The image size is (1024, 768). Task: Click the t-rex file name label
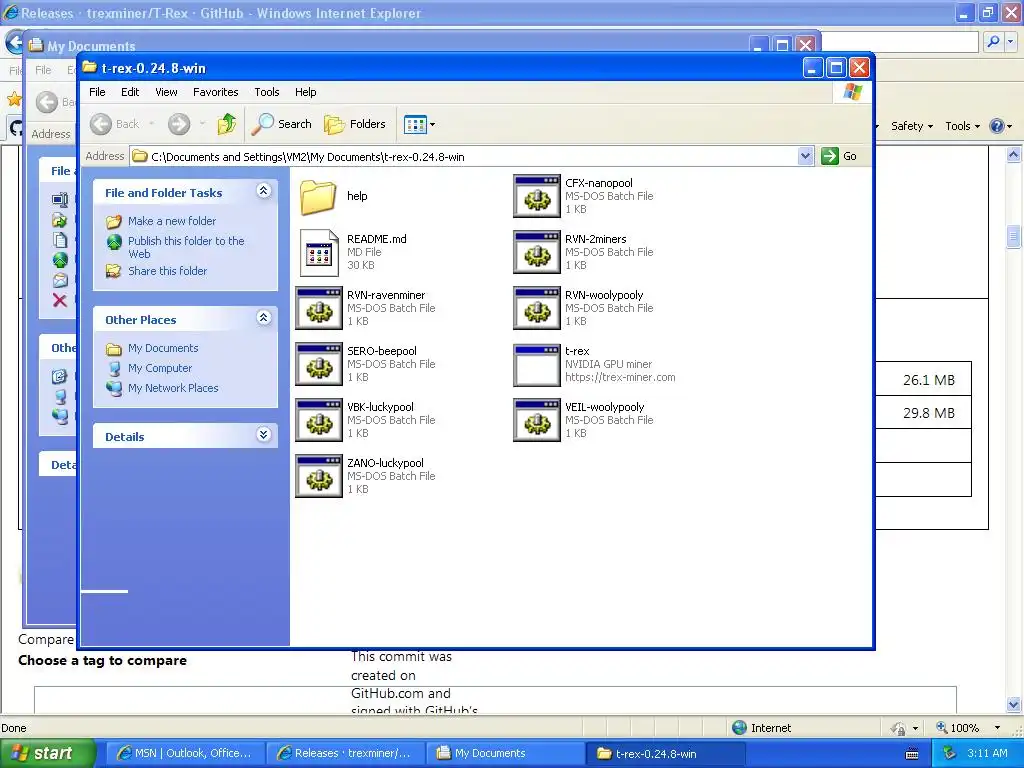pyautogui.click(x=577, y=351)
